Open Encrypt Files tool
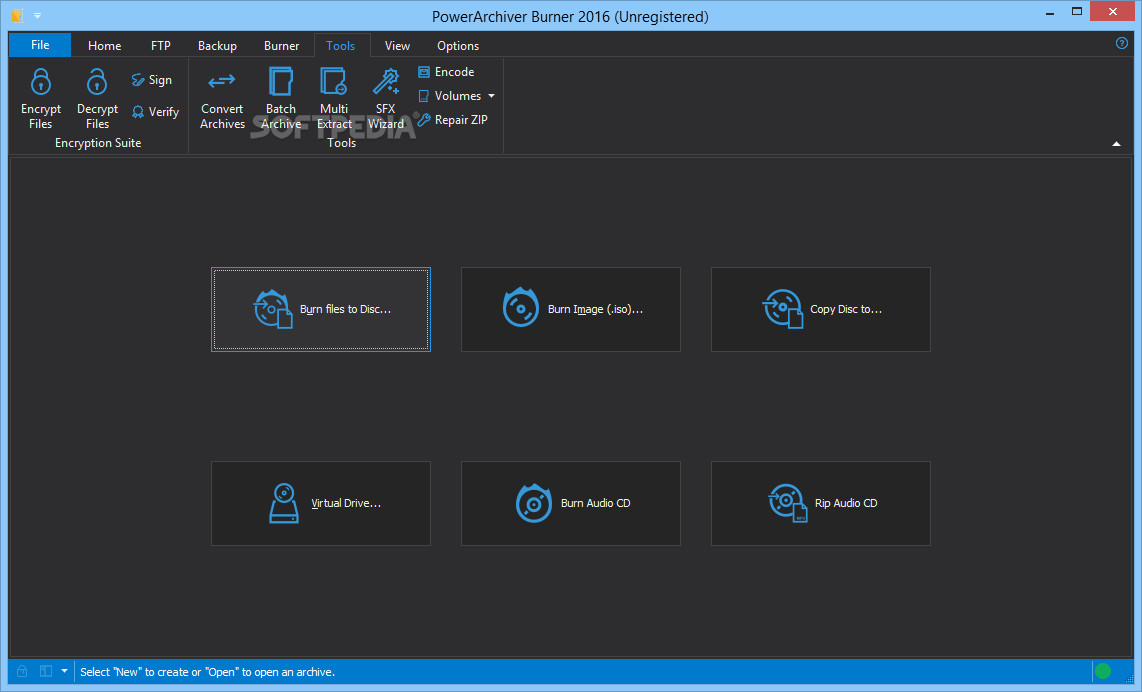 tap(41, 98)
